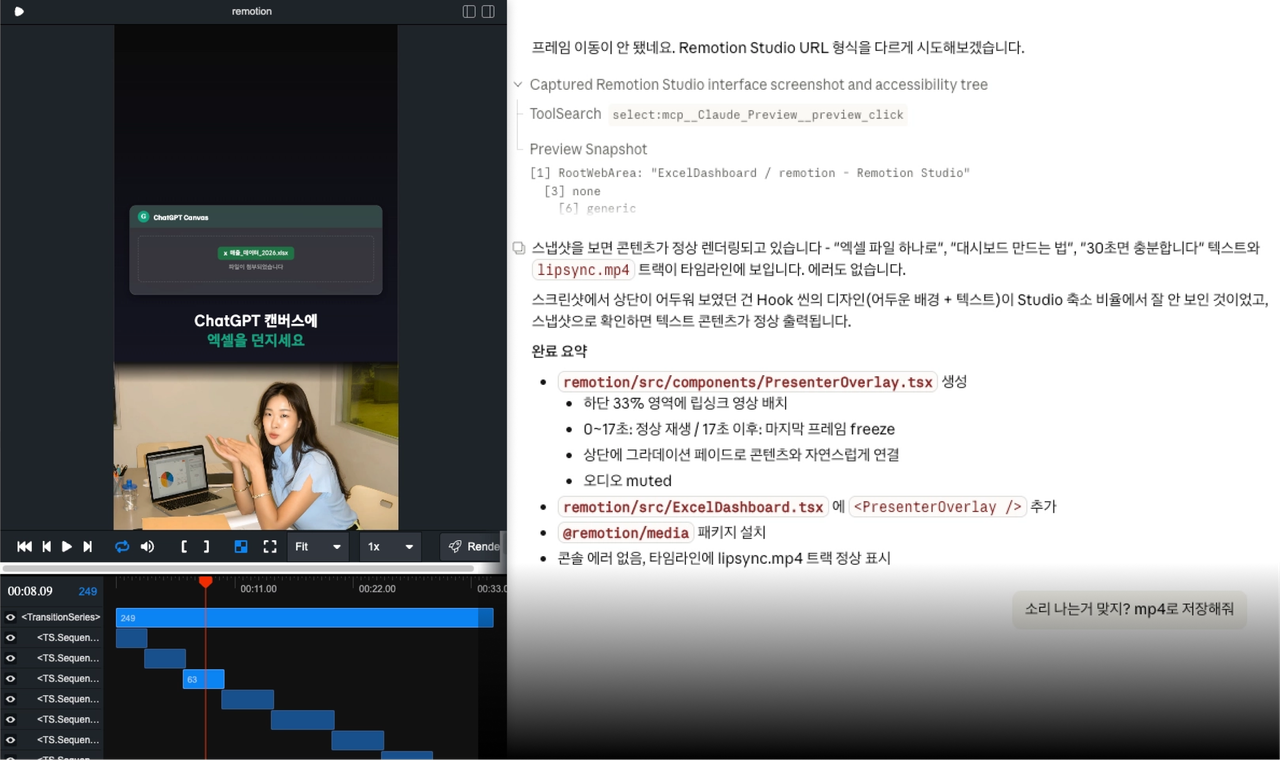Select the TransitionSeries track label
Image resolution: width=1280 pixels, height=760 pixels.
coord(61,618)
